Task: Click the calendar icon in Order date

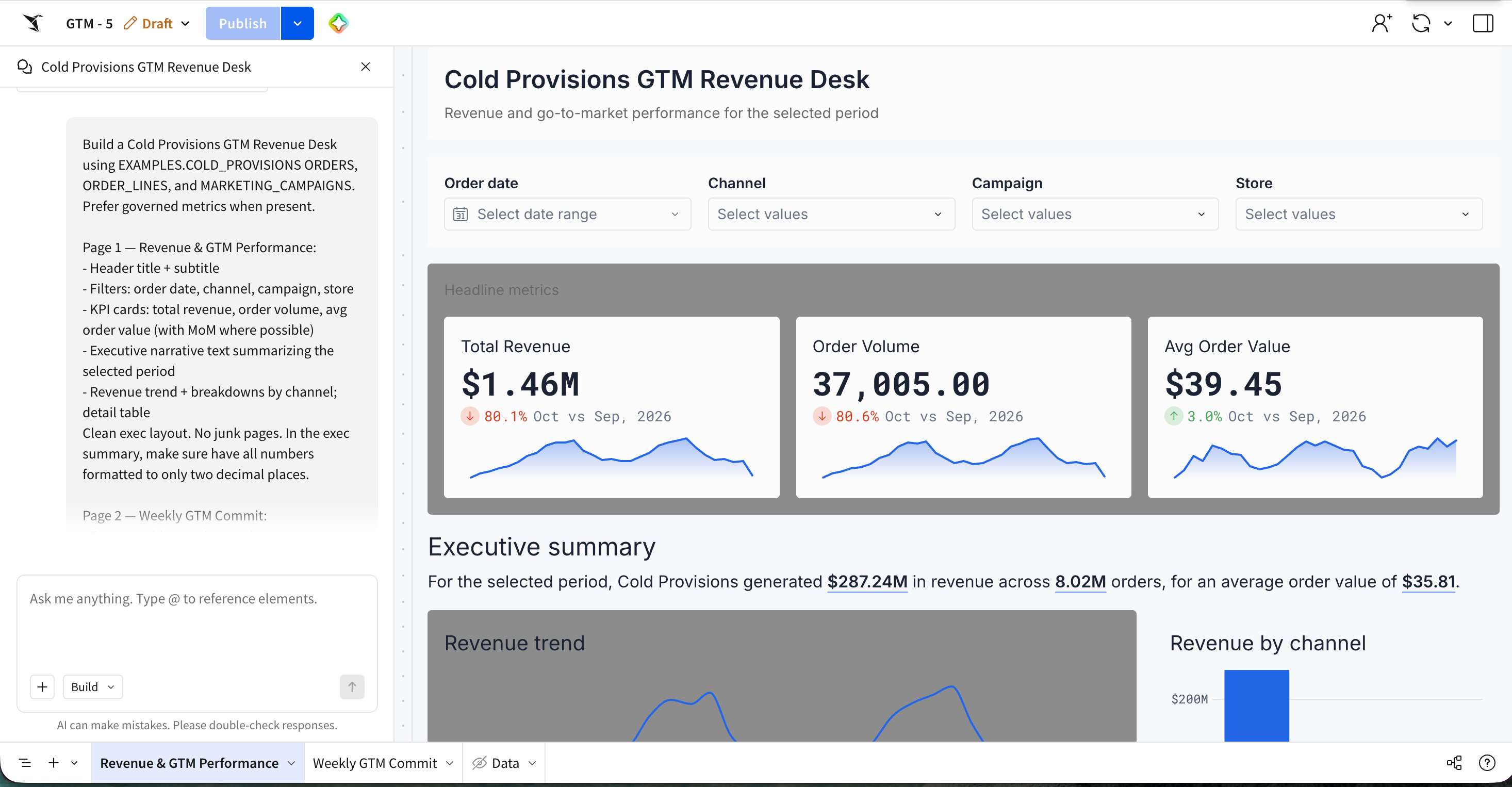Action: (461, 214)
